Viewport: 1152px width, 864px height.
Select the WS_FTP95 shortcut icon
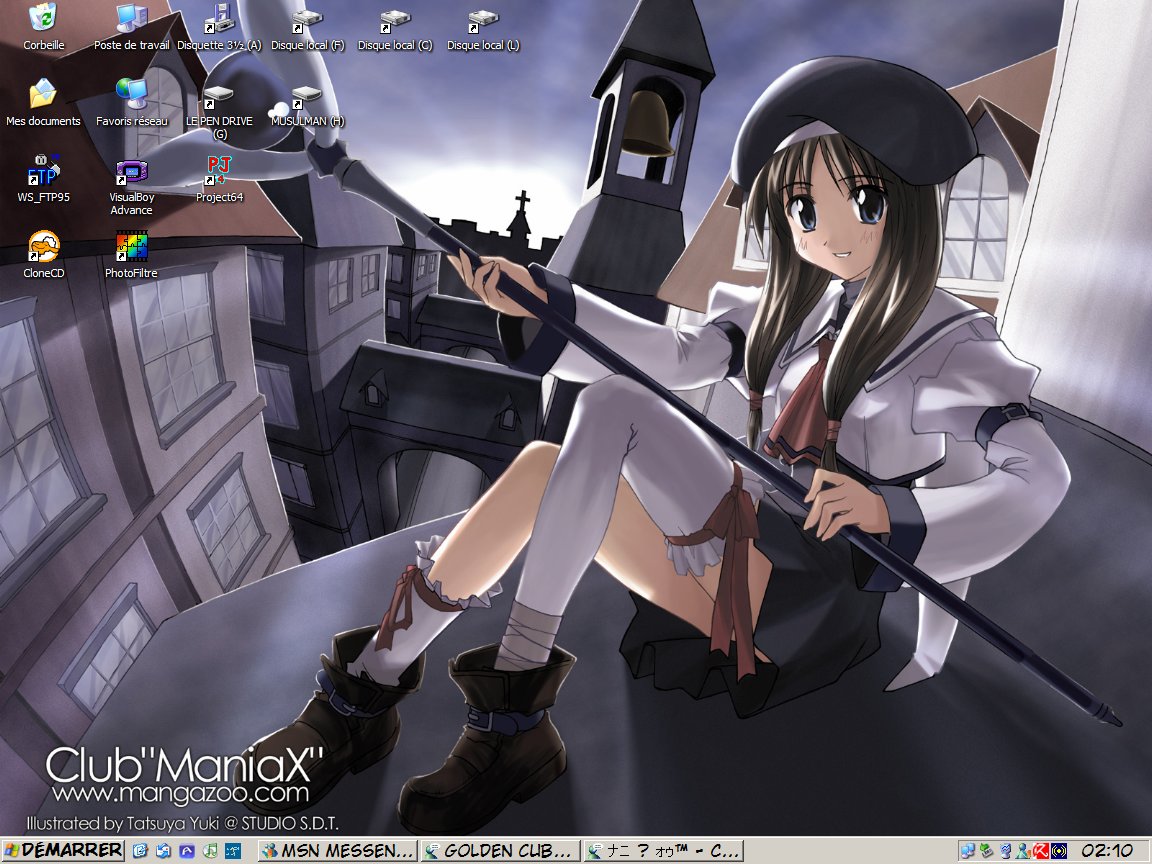[x=43, y=179]
